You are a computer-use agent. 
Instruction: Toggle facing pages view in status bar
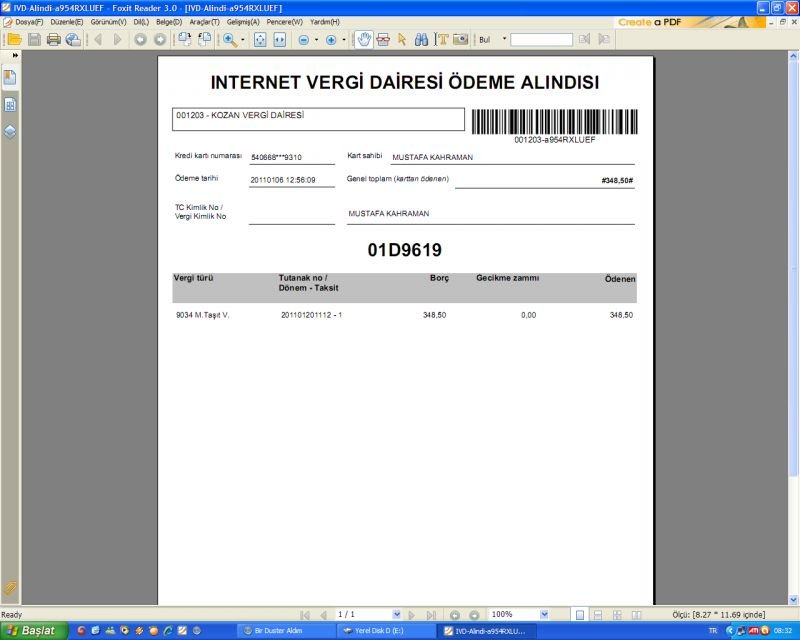[x=617, y=614]
